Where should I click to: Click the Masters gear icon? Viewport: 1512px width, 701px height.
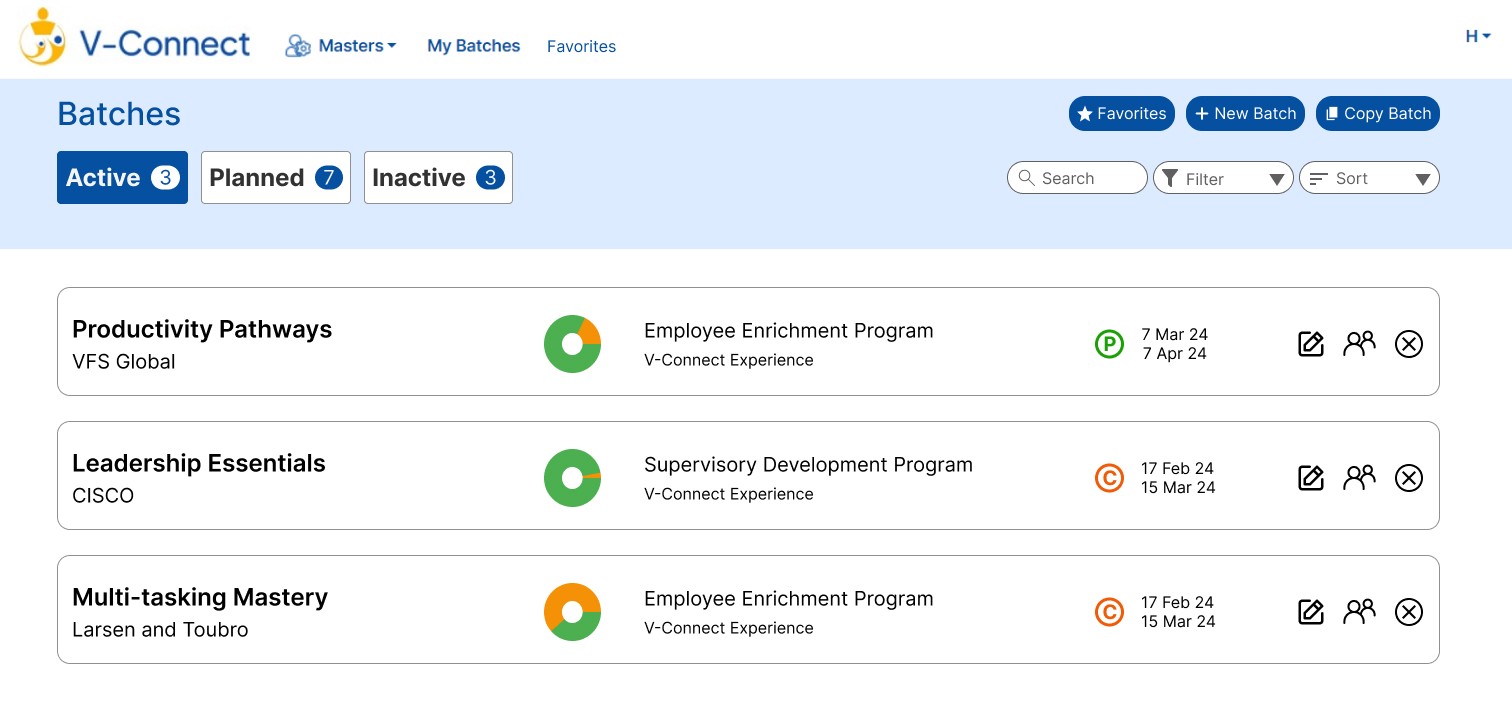coord(298,46)
